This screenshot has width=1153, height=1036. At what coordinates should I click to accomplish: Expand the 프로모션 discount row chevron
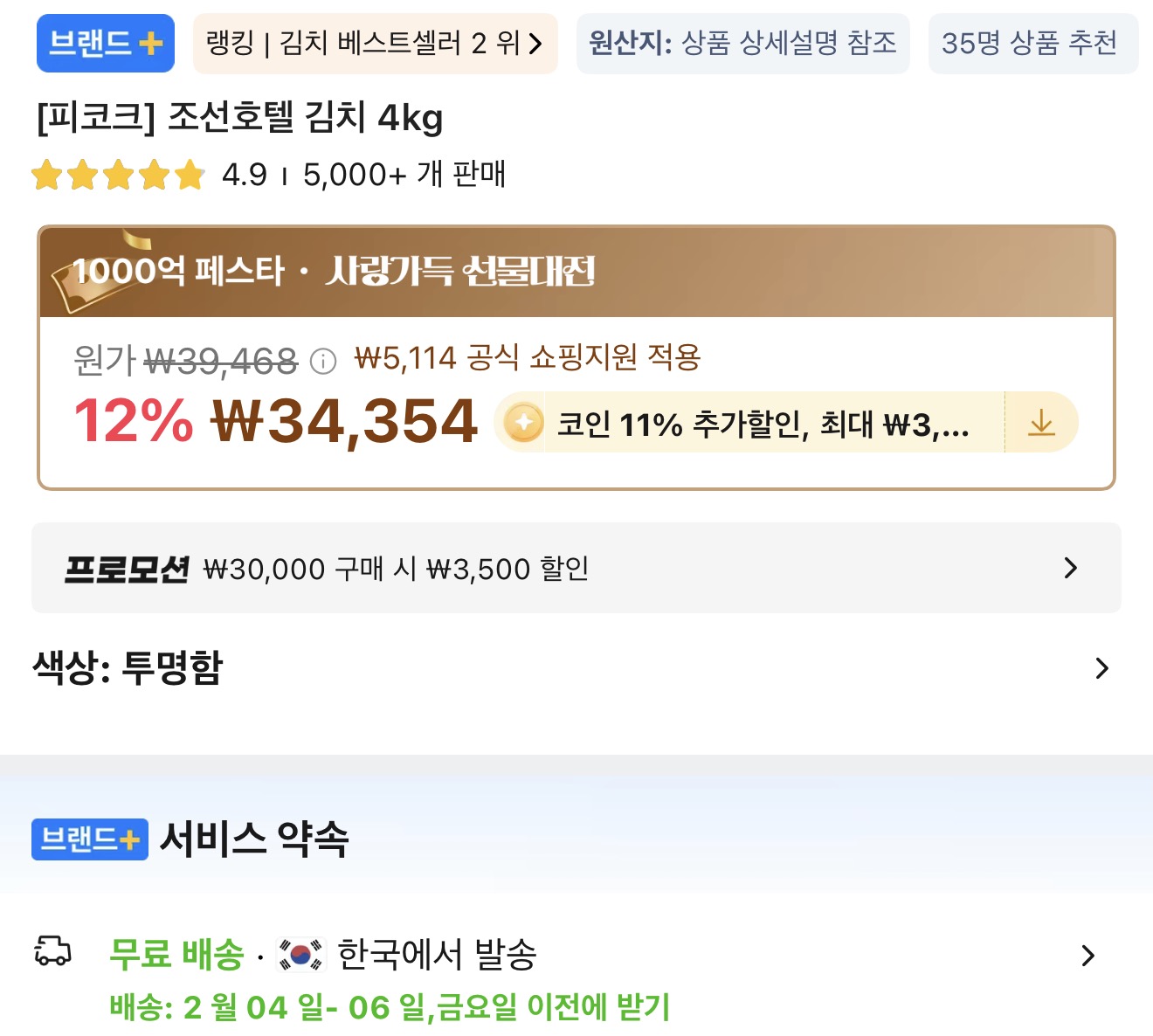point(1071,569)
